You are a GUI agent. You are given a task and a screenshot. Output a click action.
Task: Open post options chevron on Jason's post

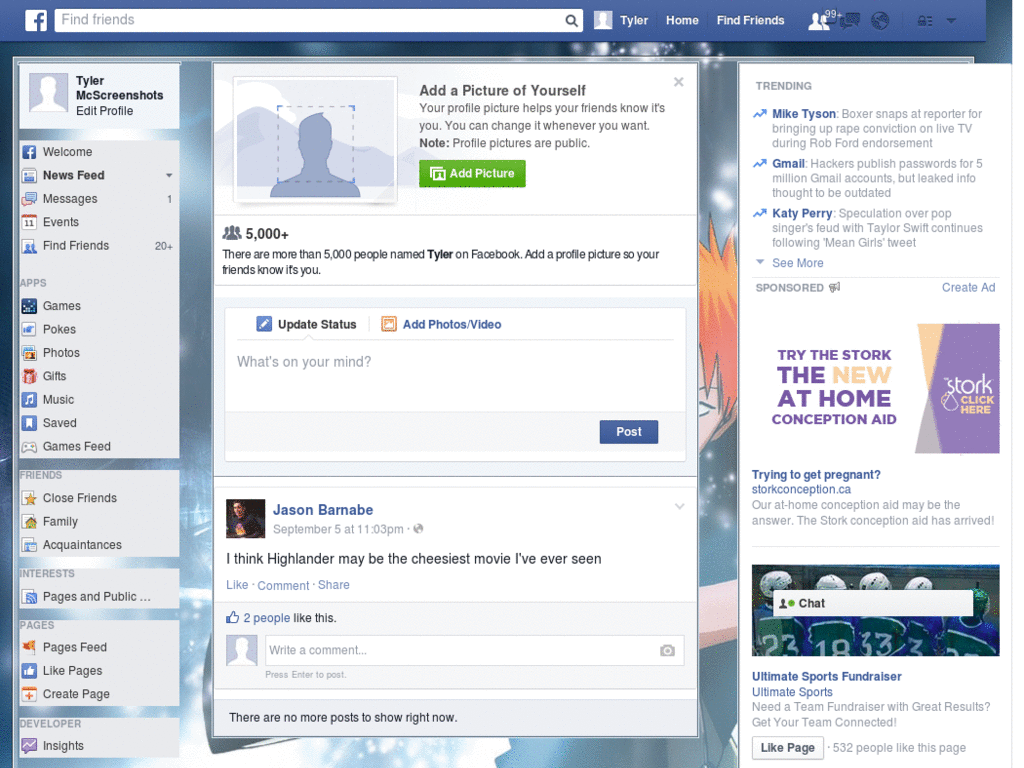pyautogui.click(x=679, y=507)
